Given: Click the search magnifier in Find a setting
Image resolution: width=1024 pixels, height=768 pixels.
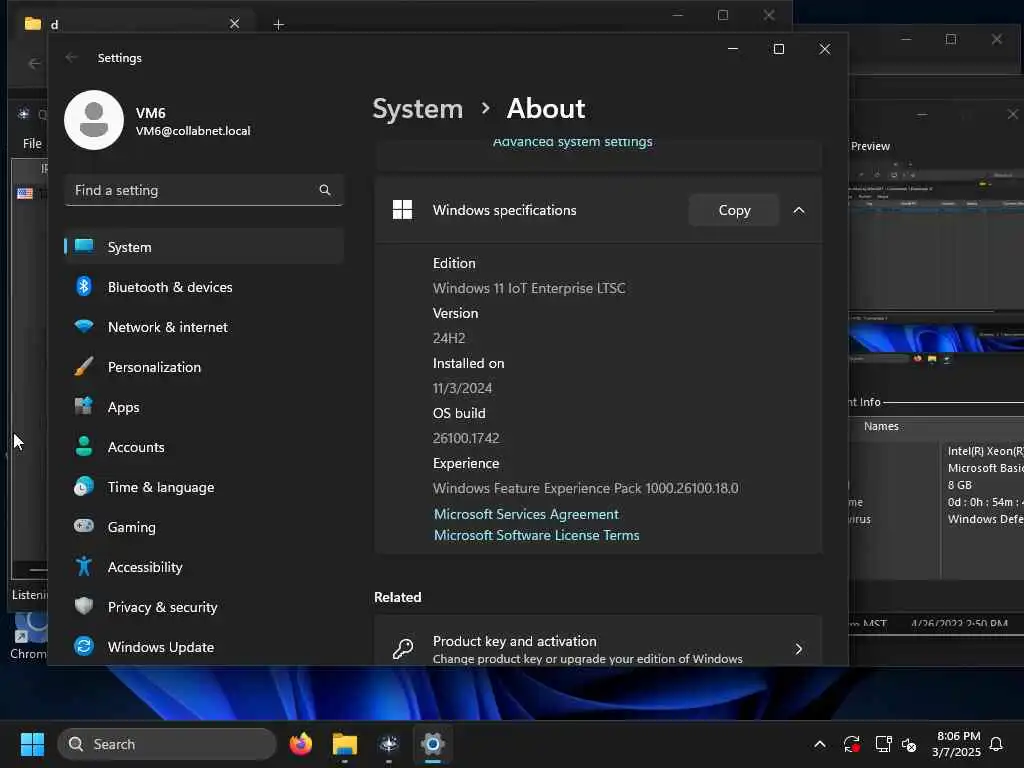Looking at the screenshot, I should [x=325, y=190].
